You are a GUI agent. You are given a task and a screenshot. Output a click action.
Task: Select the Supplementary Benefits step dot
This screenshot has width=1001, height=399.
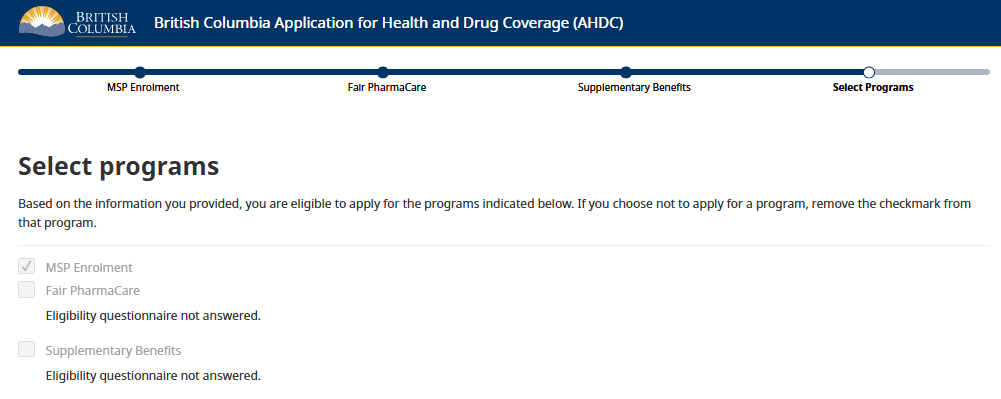coord(626,72)
